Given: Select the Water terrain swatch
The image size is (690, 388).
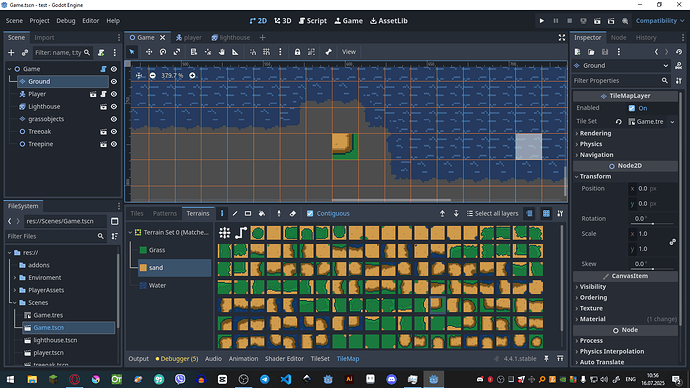Looking at the screenshot, I should [143, 286].
